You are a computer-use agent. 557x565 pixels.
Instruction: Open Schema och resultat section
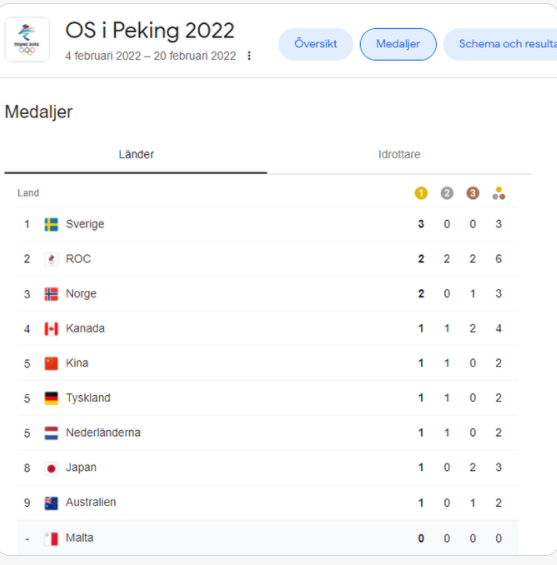point(501,44)
